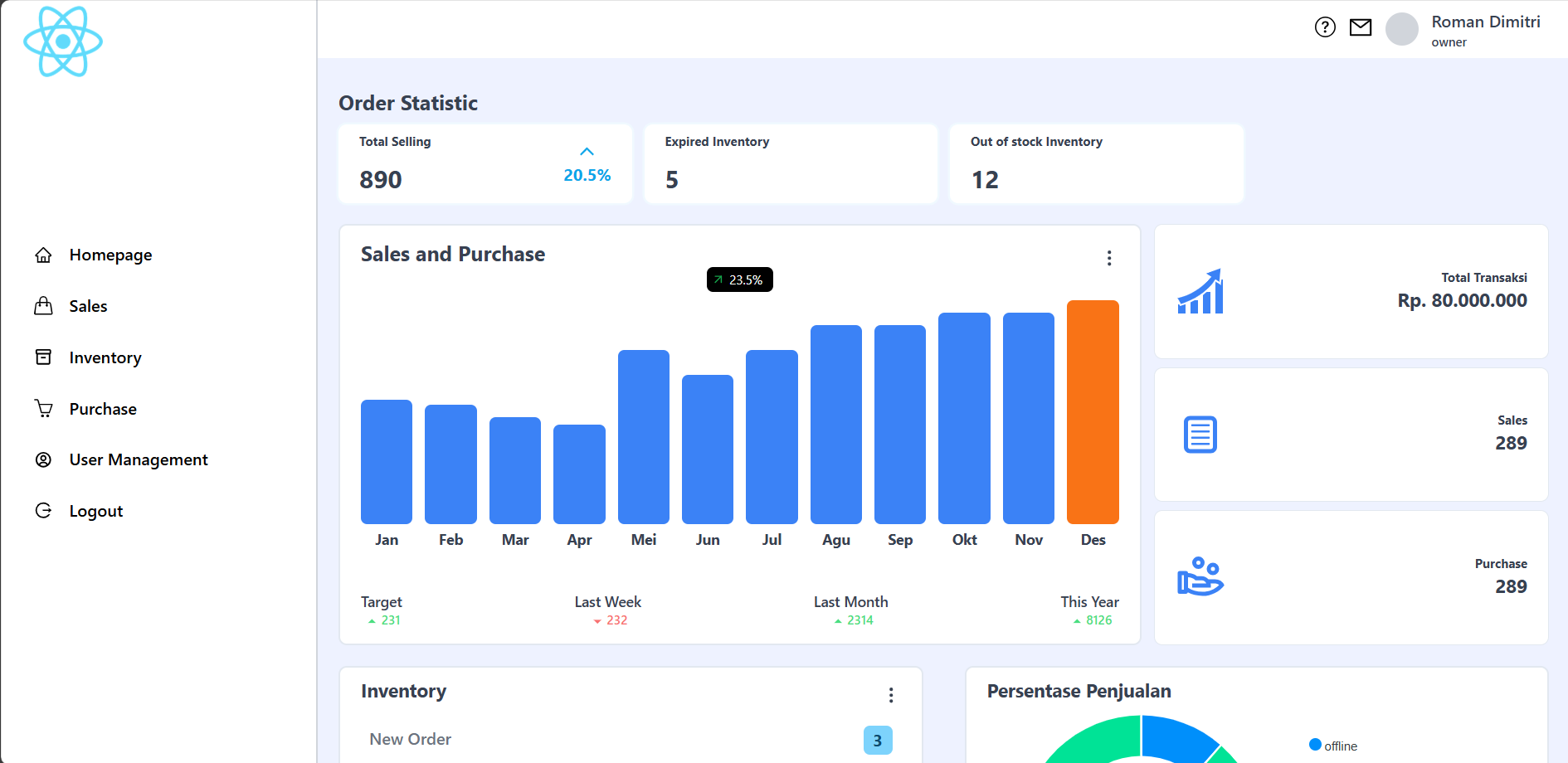Click the Expired Inventory card
Screen dimensions: 1568x763
point(791,163)
